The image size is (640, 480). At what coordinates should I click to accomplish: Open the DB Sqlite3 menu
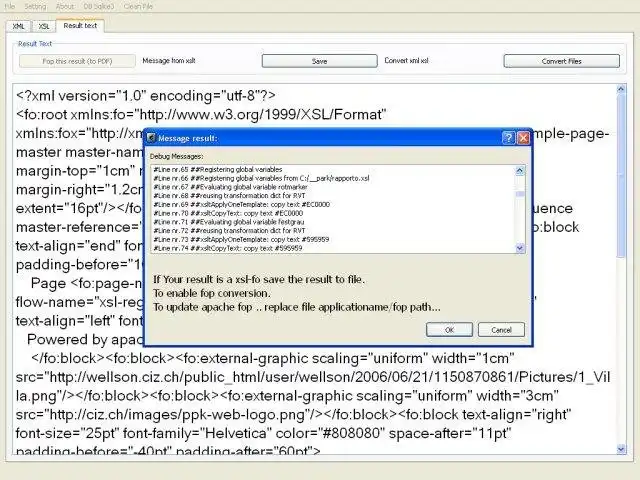(x=99, y=6)
